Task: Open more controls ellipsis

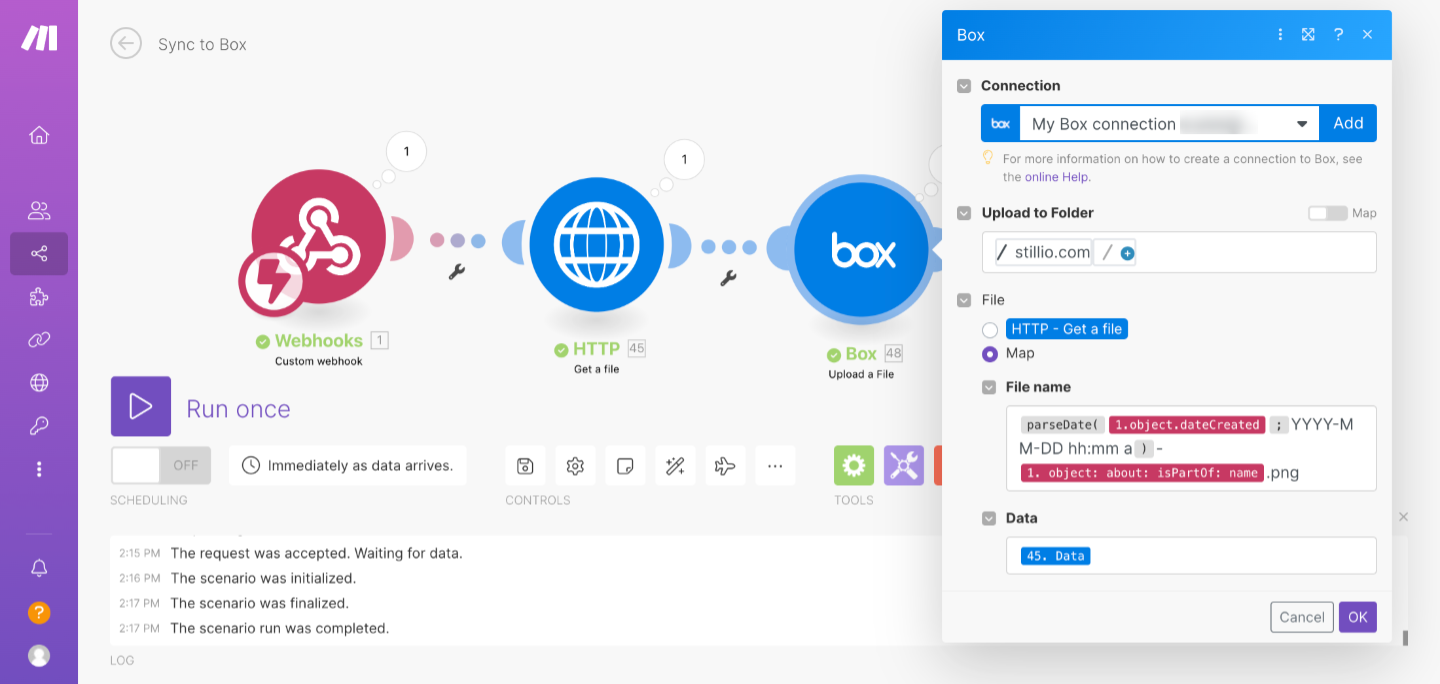Action: click(775, 466)
